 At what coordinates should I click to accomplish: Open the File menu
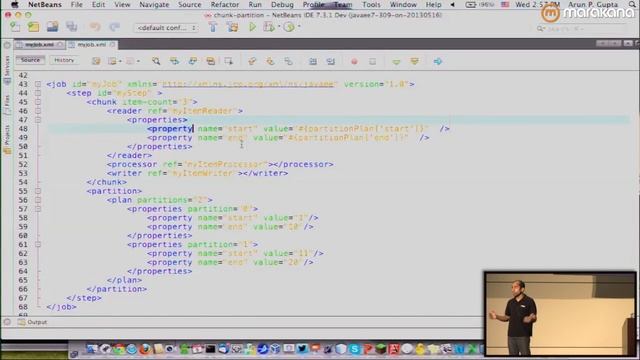pos(77,4)
